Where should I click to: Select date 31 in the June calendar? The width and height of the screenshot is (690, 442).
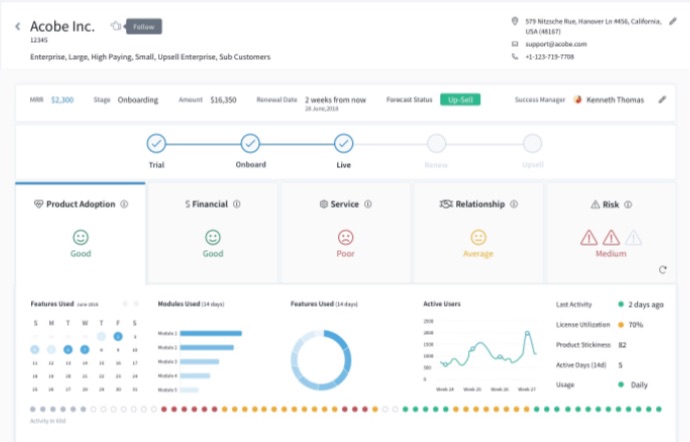coord(135,390)
